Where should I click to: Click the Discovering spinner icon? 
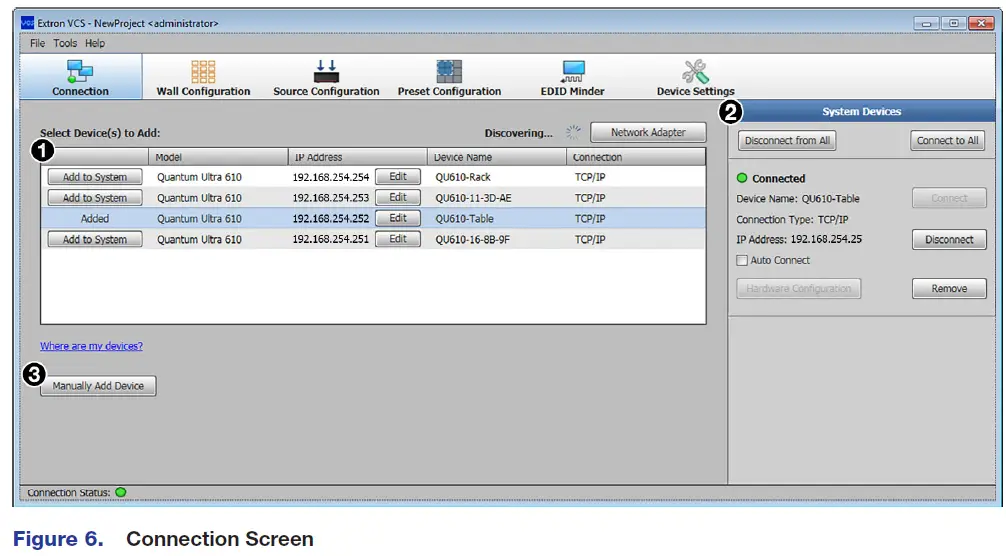tap(573, 133)
